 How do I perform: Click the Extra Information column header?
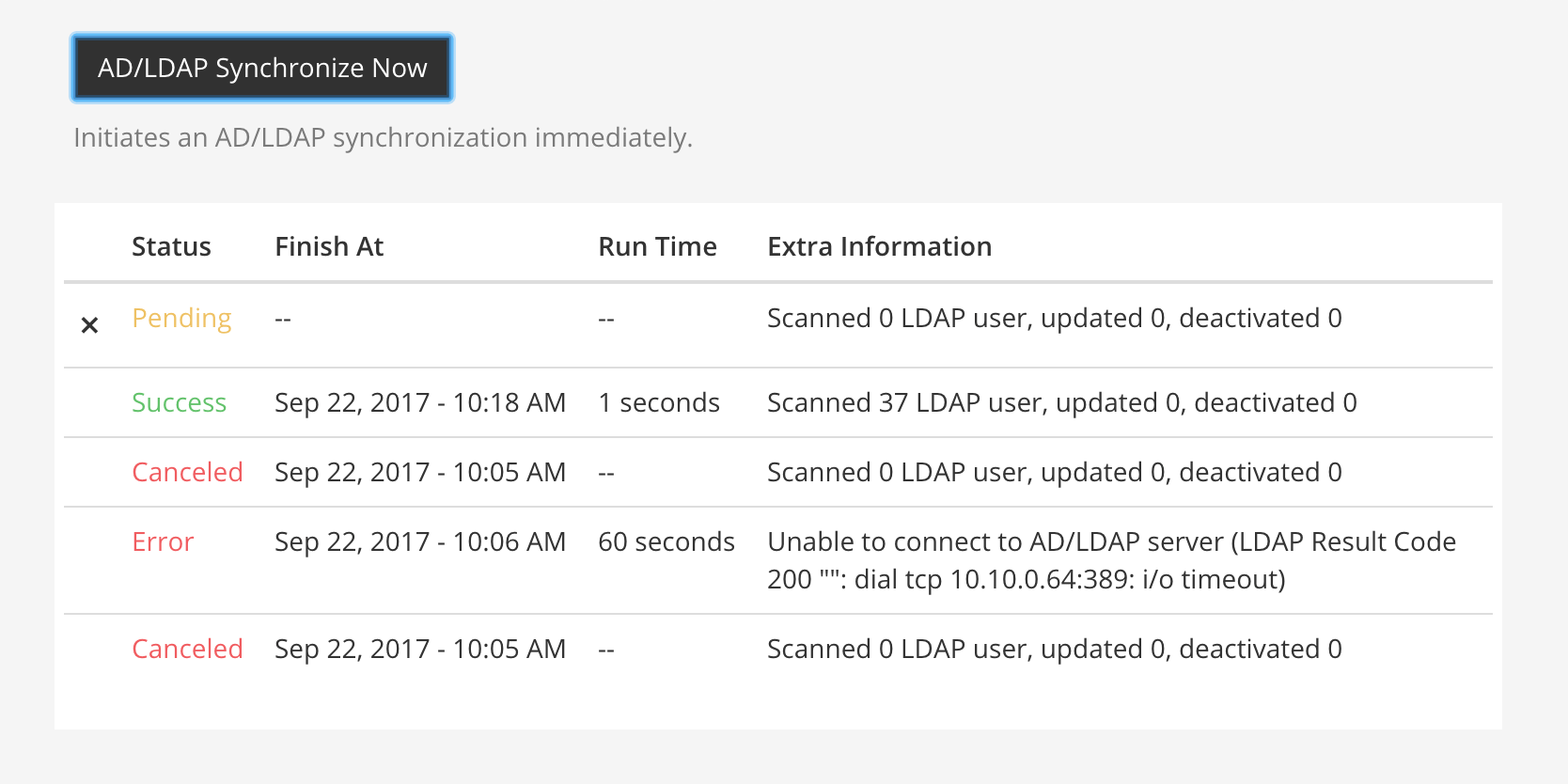[879, 245]
